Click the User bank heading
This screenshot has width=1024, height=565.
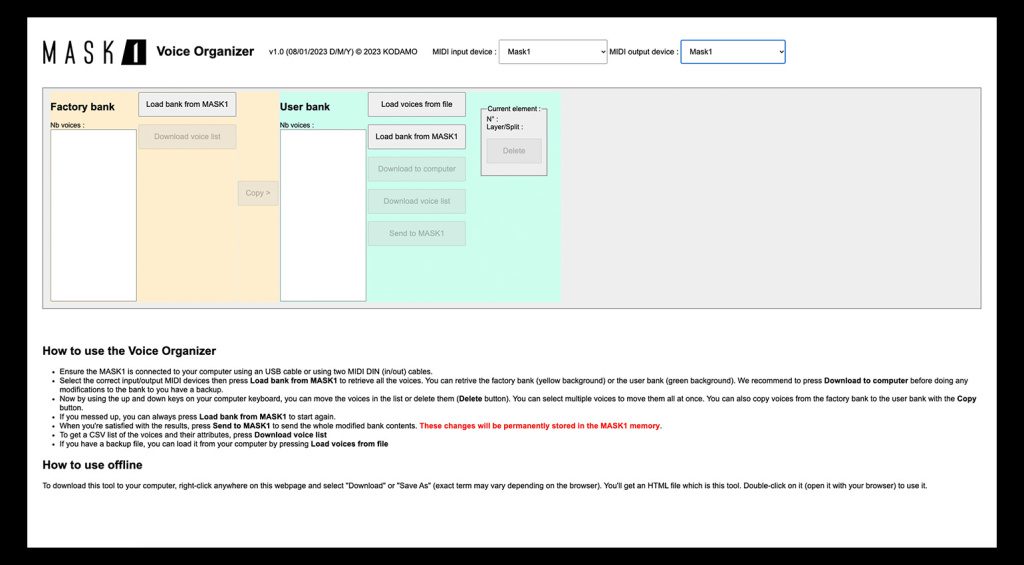305,107
